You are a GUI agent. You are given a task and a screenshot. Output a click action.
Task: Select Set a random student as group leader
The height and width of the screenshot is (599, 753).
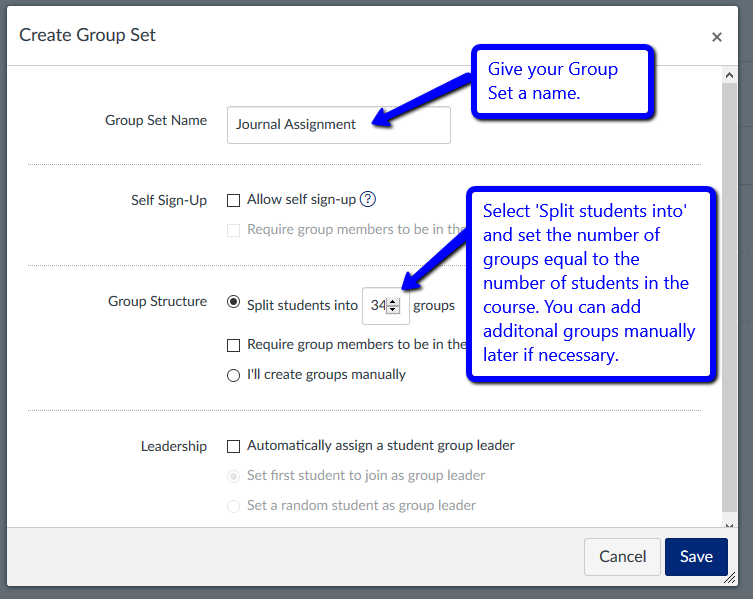click(234, 506)
